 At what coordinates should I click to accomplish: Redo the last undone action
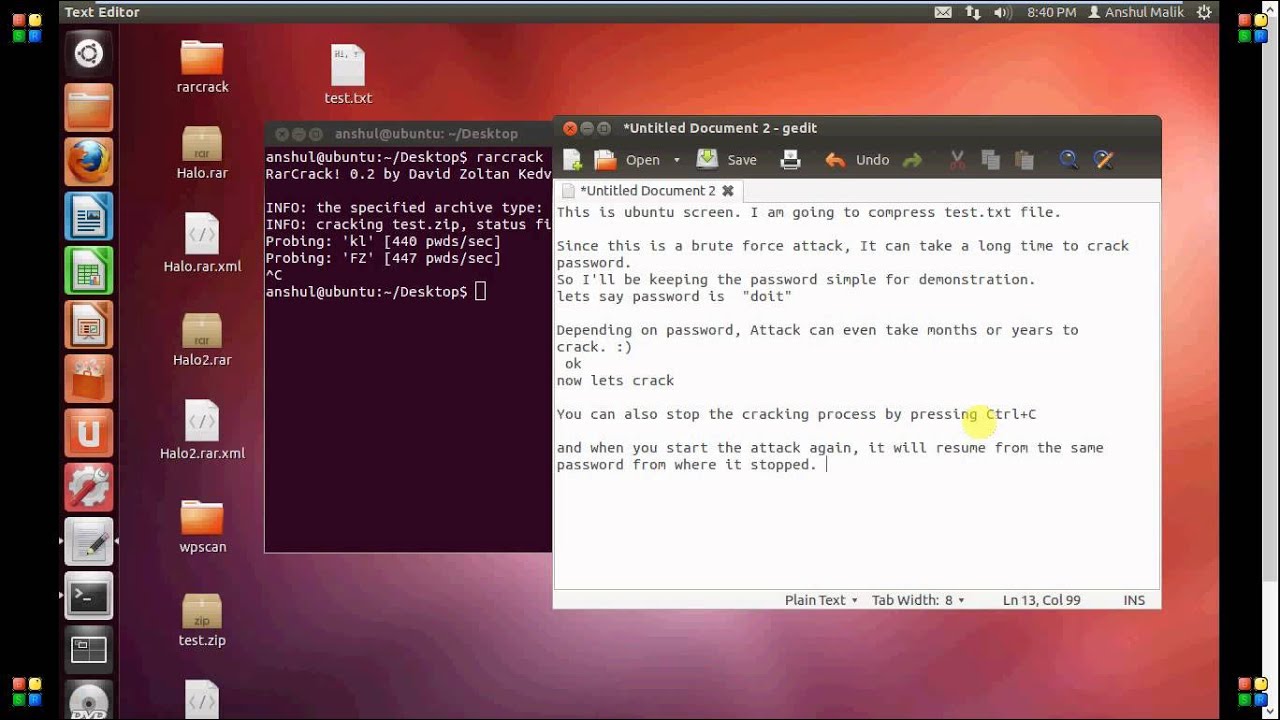(x=912, y=160)
